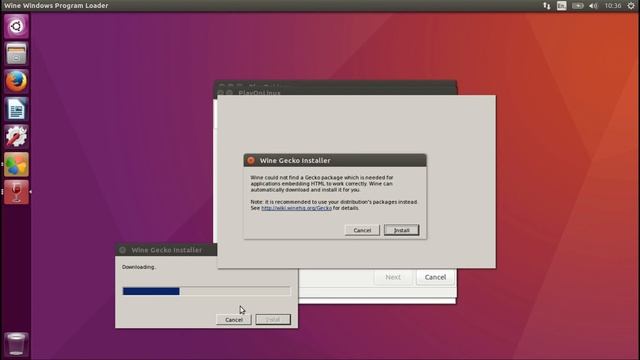640x360 pixels.
Task: Click the download progress bar
Action: point(207,291)
